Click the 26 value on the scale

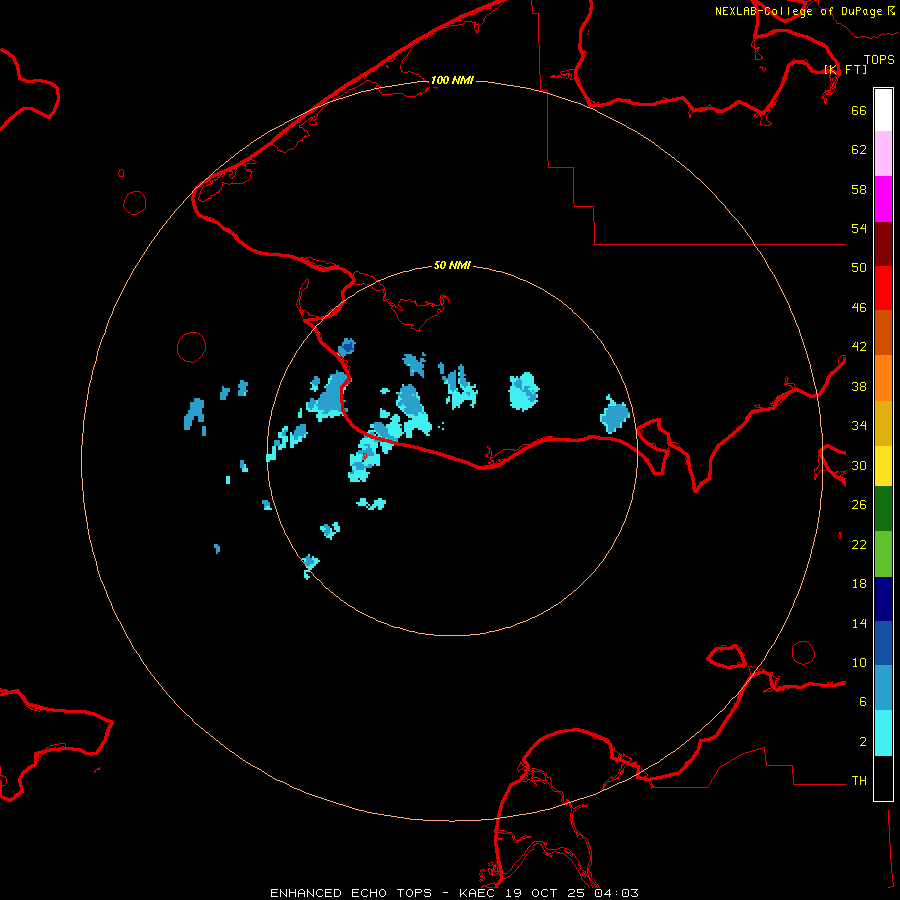pos(859,505)
